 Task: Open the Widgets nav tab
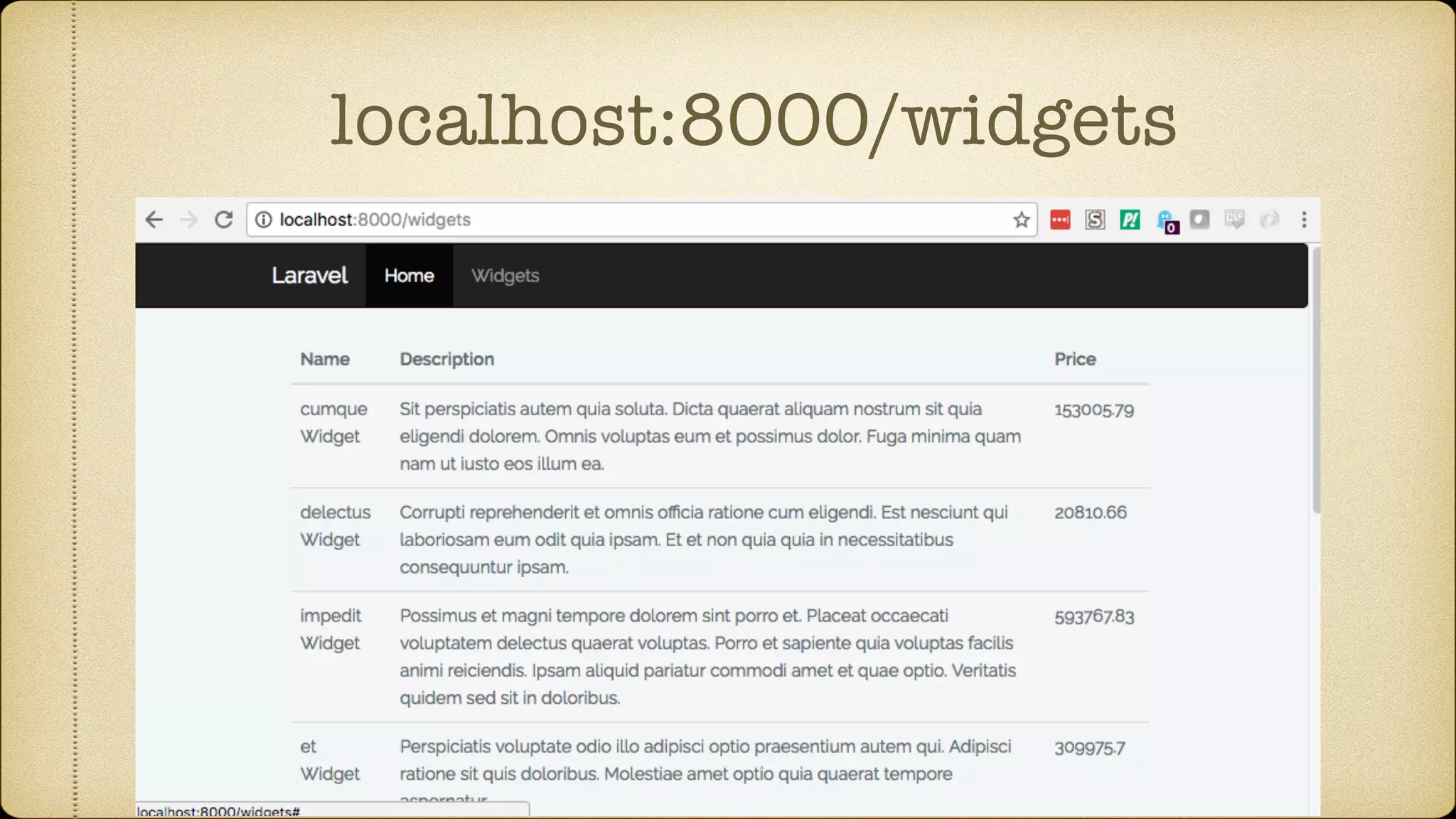(x=505, y=275)
